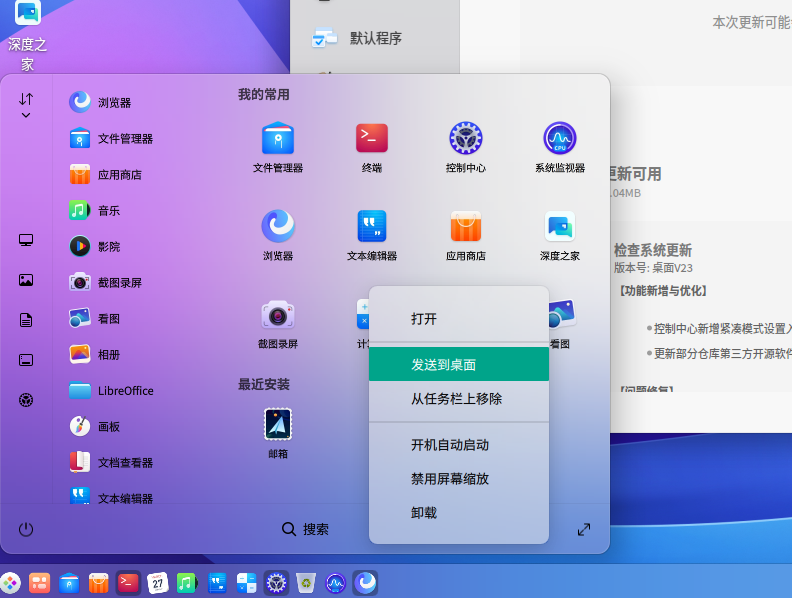Launch 系统监视器 from 我的常用 grid

pyautogui.click(x=560, y=147)
